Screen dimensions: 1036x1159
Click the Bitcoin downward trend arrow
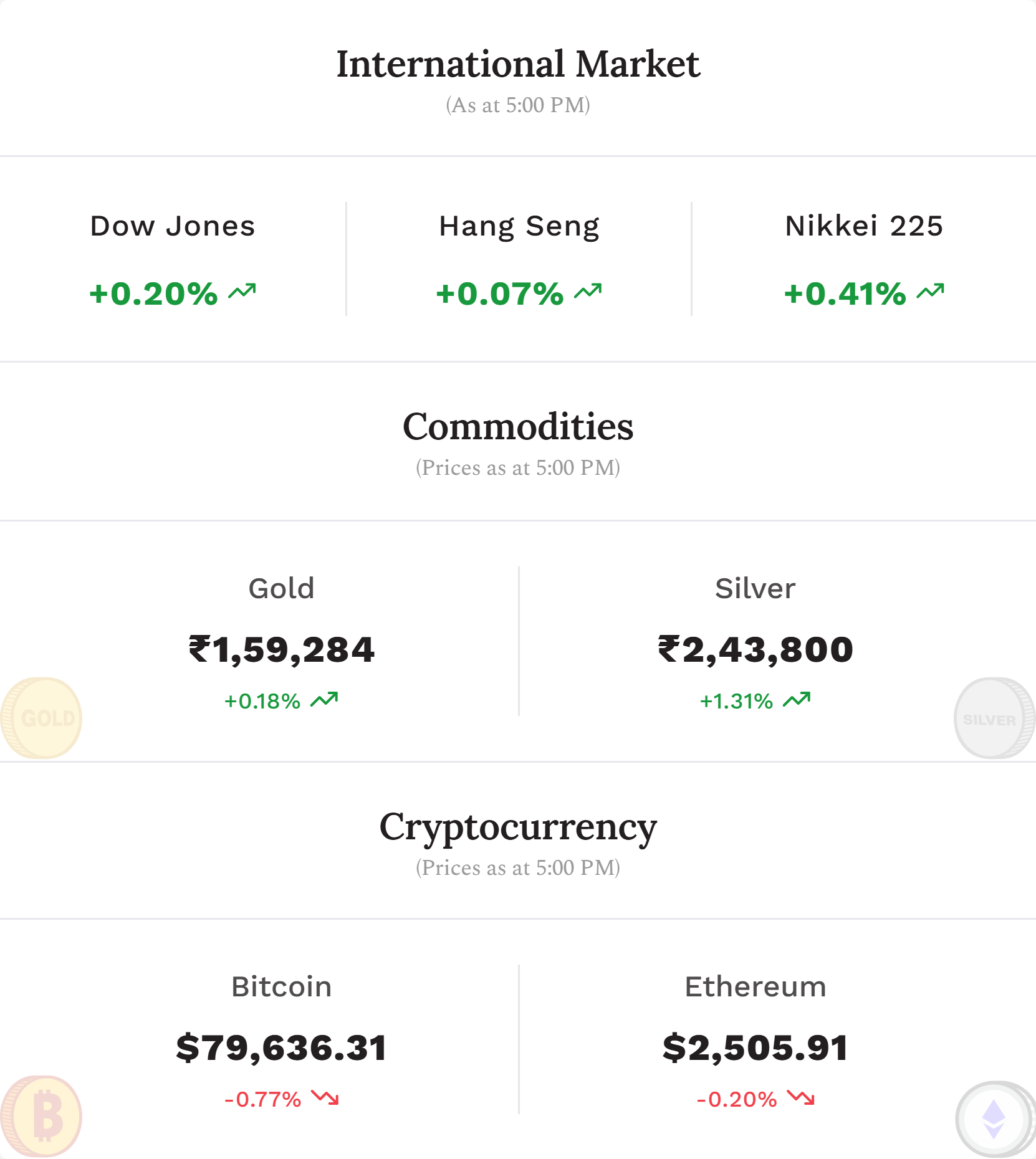pos(325,1097)
